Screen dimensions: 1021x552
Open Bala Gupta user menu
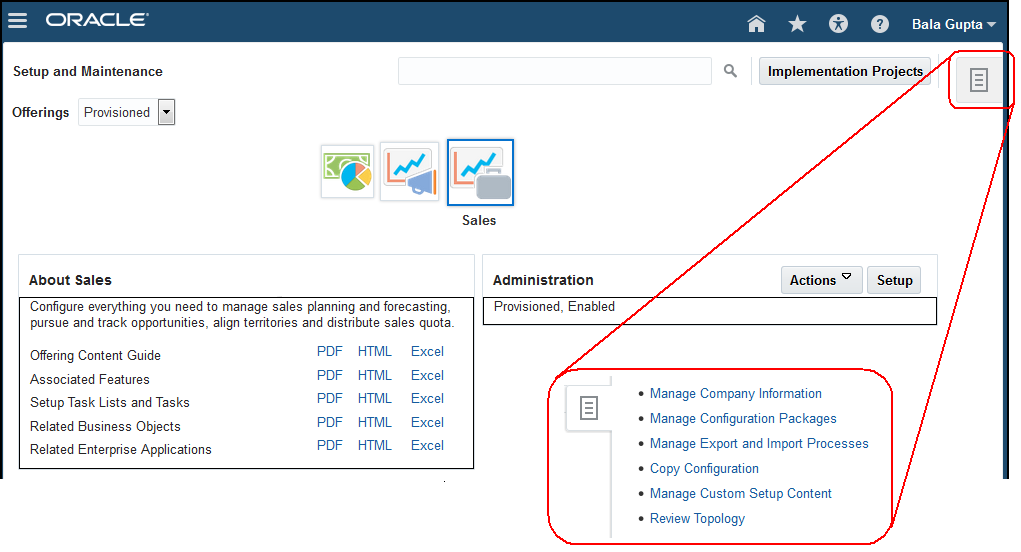(x=954, y=24)
